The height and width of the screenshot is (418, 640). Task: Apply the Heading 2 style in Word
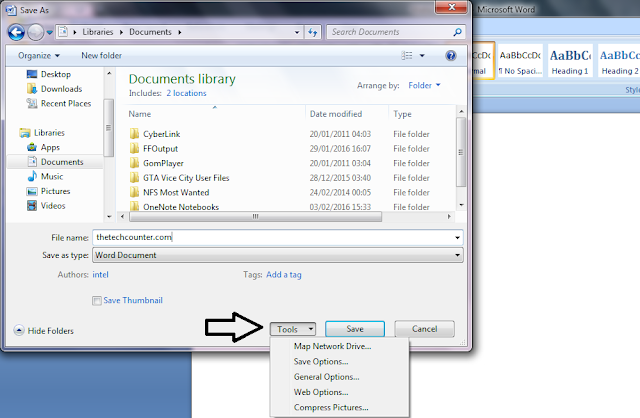(619, 61)
